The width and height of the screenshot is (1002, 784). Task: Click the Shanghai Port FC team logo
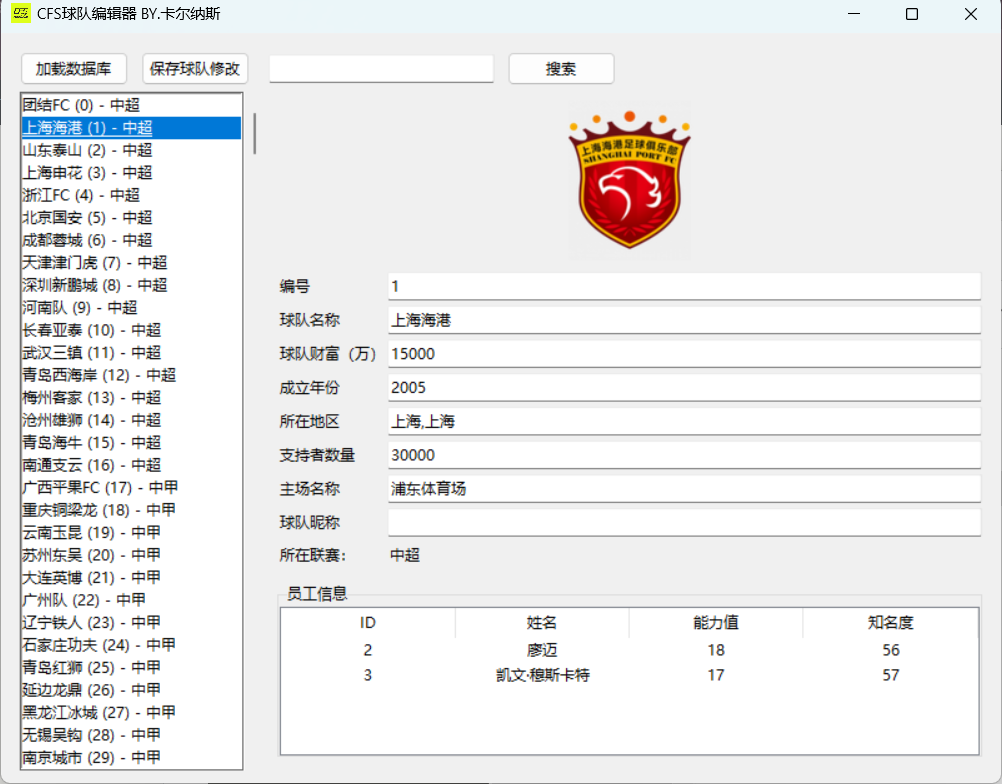pyautogui.click(x=629, y=180)
